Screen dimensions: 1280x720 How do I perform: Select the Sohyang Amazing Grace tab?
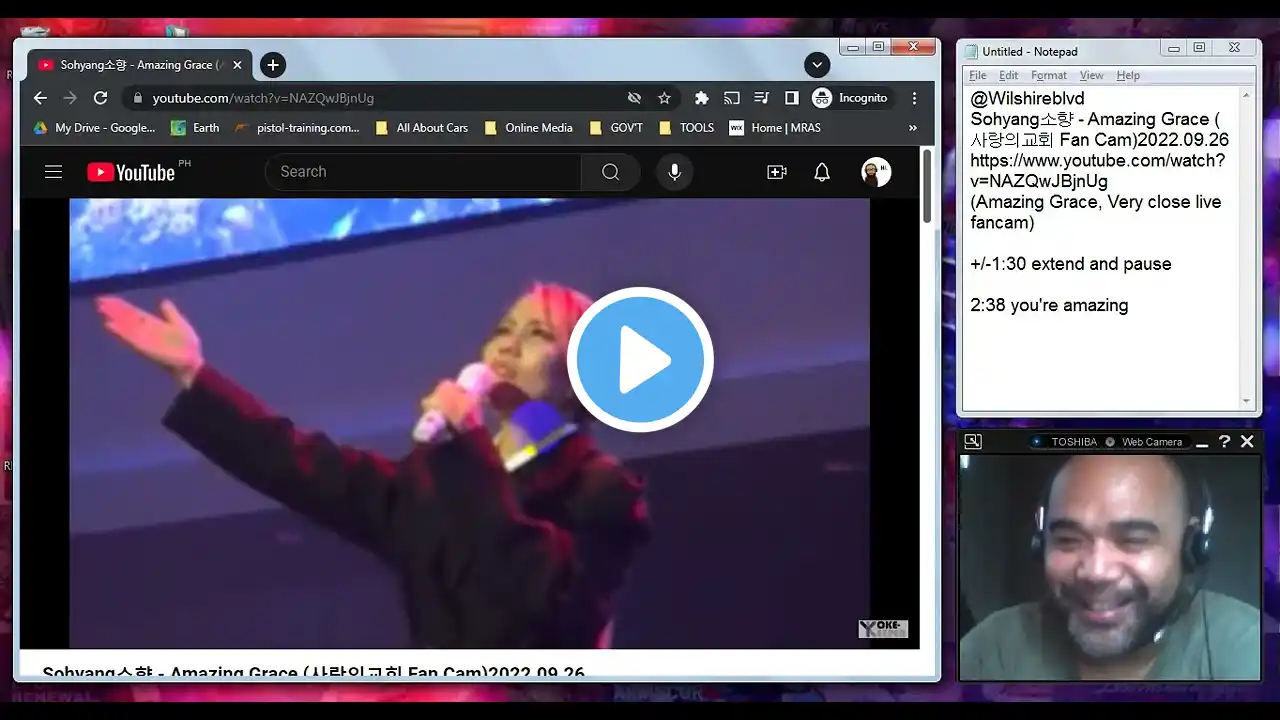(138, 65)
